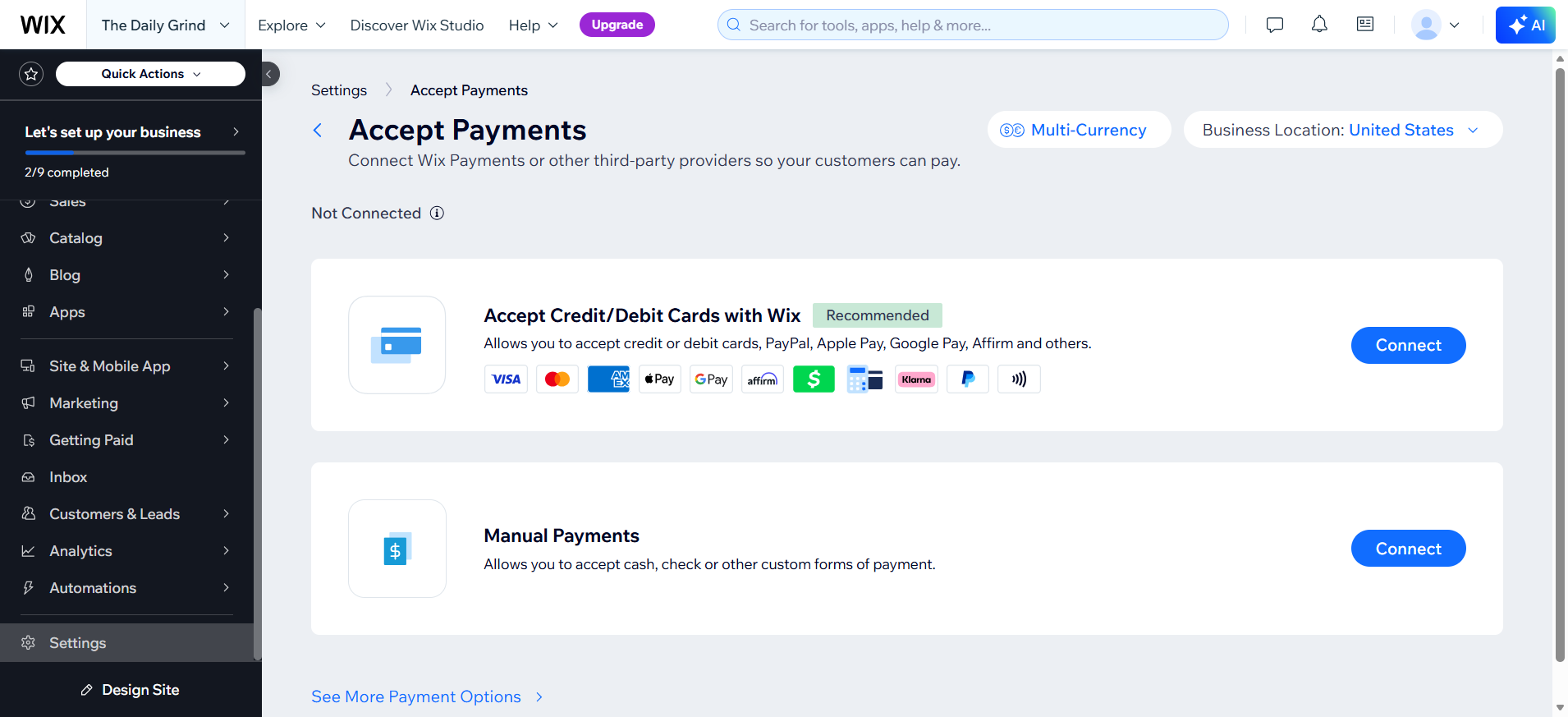Open Multi-Currency settings

tap(1079, 130)
